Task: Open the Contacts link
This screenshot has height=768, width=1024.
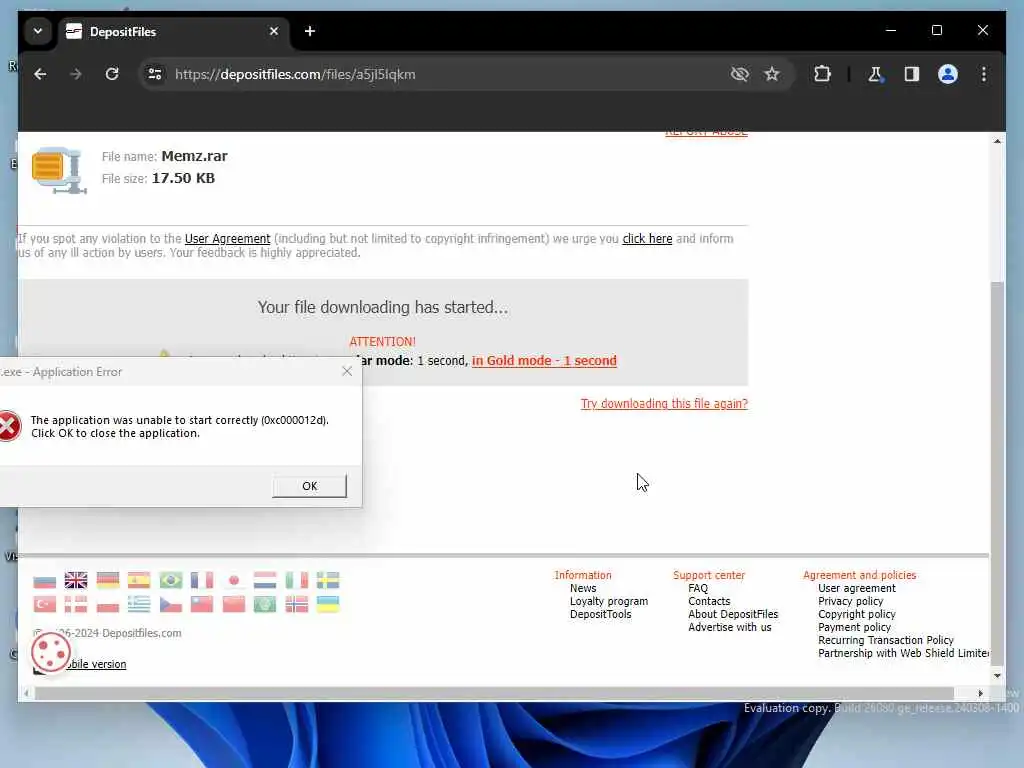Action: pos(709,601)
